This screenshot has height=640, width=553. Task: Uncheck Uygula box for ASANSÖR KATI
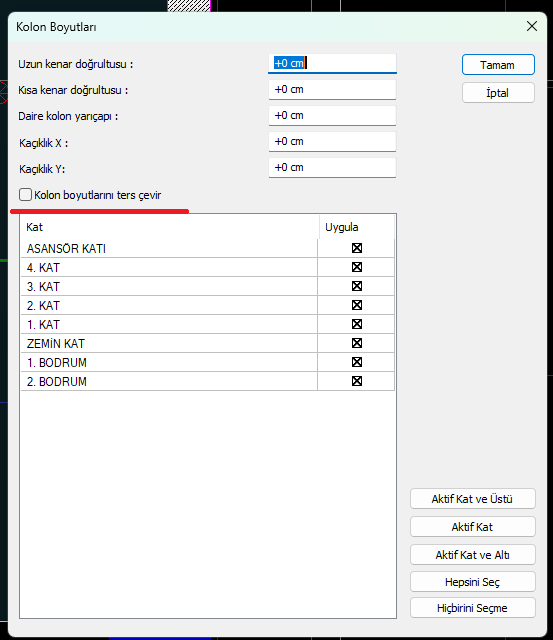pyautogui.click(x=357, y=248)
